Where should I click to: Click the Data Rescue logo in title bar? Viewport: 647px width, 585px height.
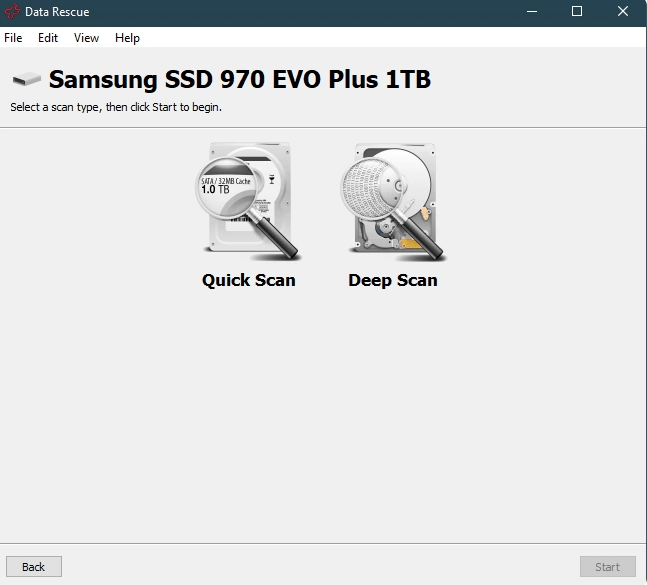coord(12,12)
